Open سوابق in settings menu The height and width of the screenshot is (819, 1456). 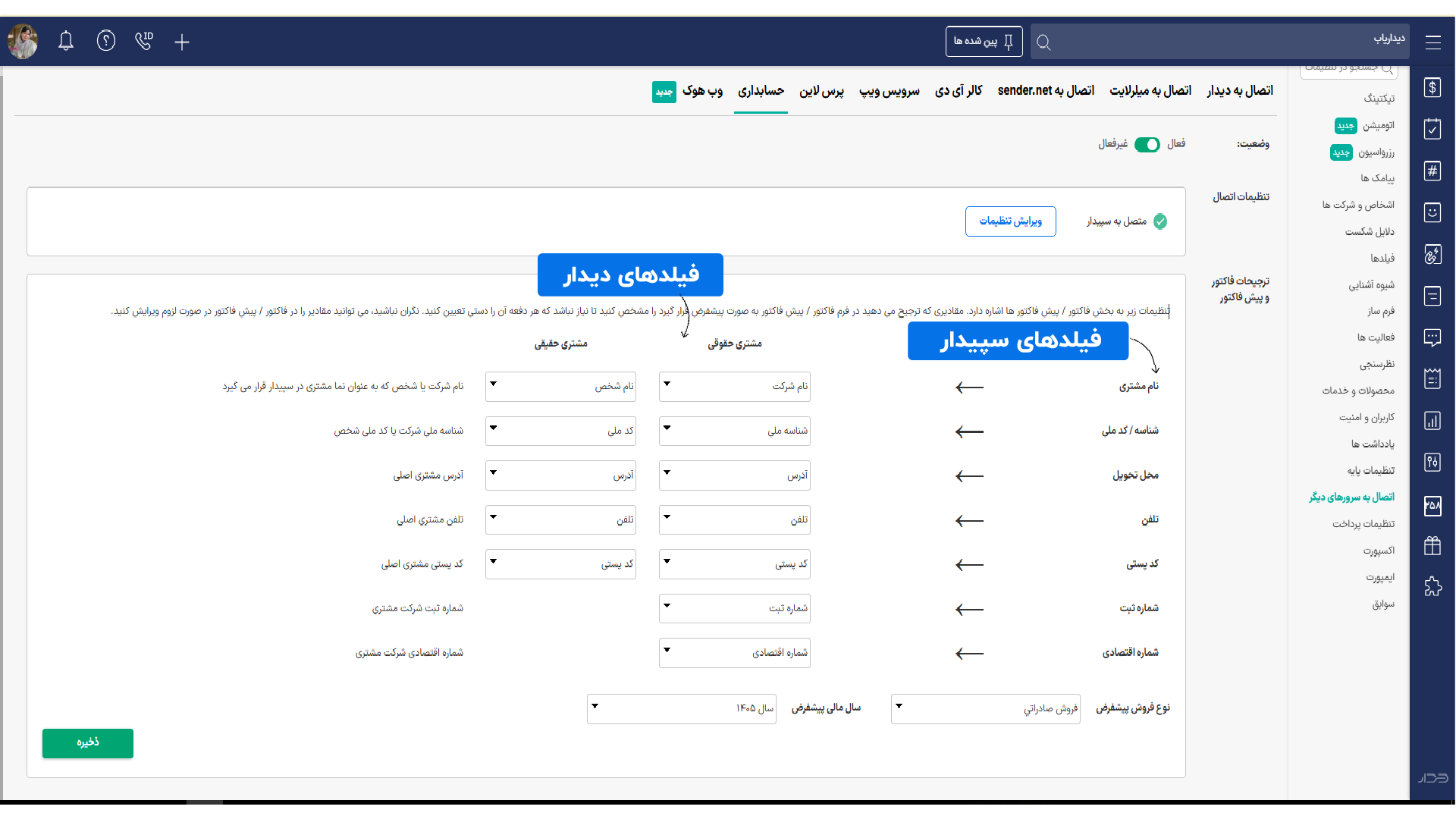click(x=1383, y=604)
